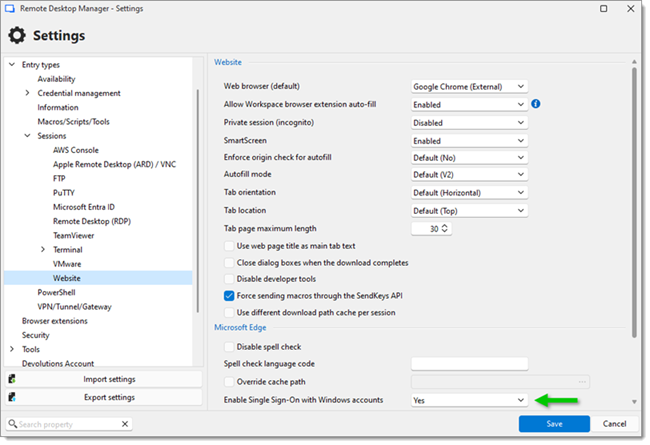Viewport: 650px width, 445px height.
Task: Select Microsoft Entra ID tree item
Action: pos(84,207)
